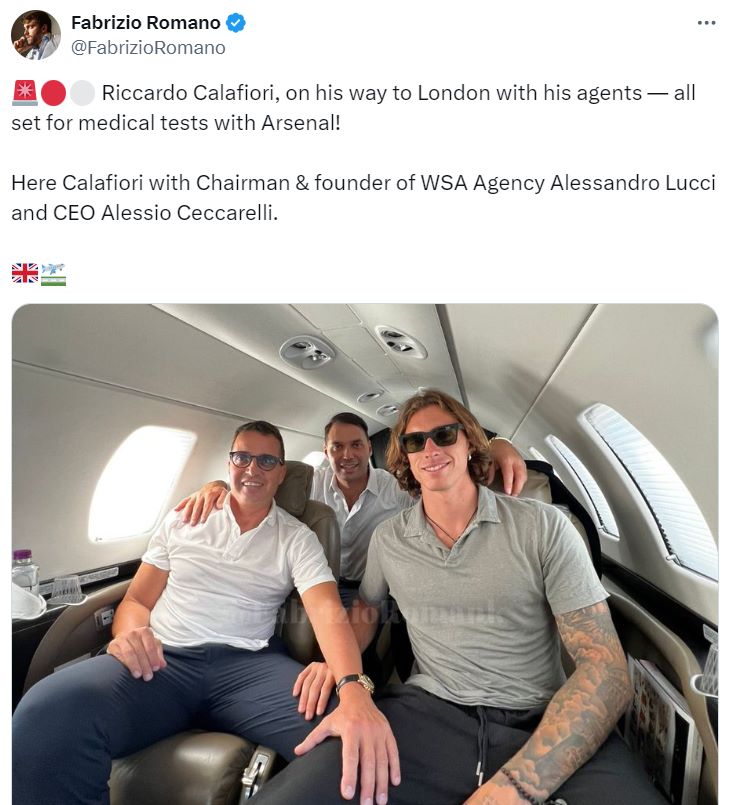The width and height of the screenshot is (733, 805).
Task: Open the @FabrizioRomano handle link
Action: click(148, 48)
